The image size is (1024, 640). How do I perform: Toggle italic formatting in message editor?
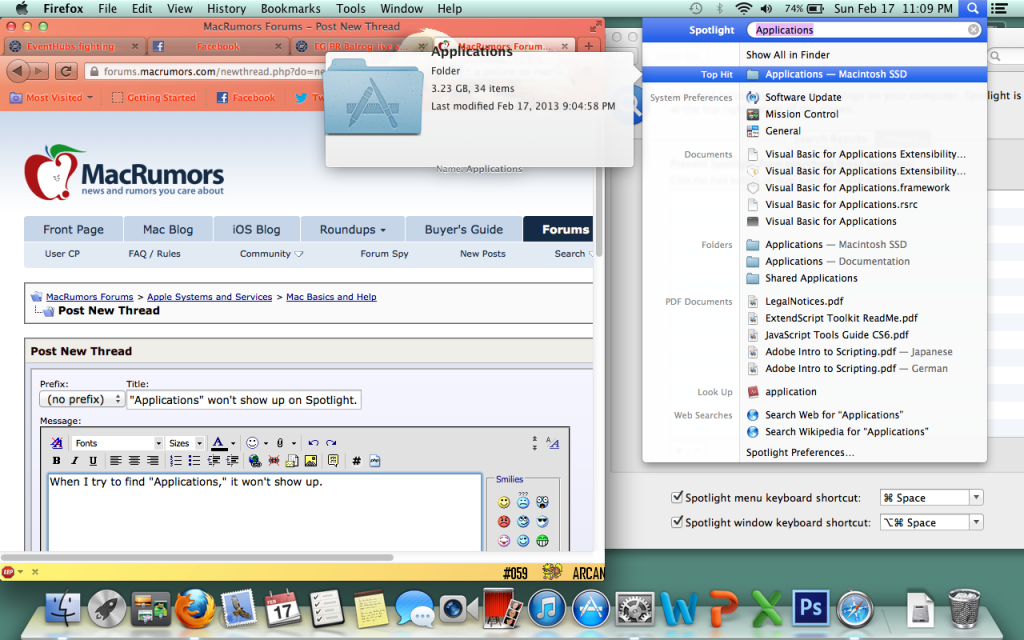(x=74, y=461)
